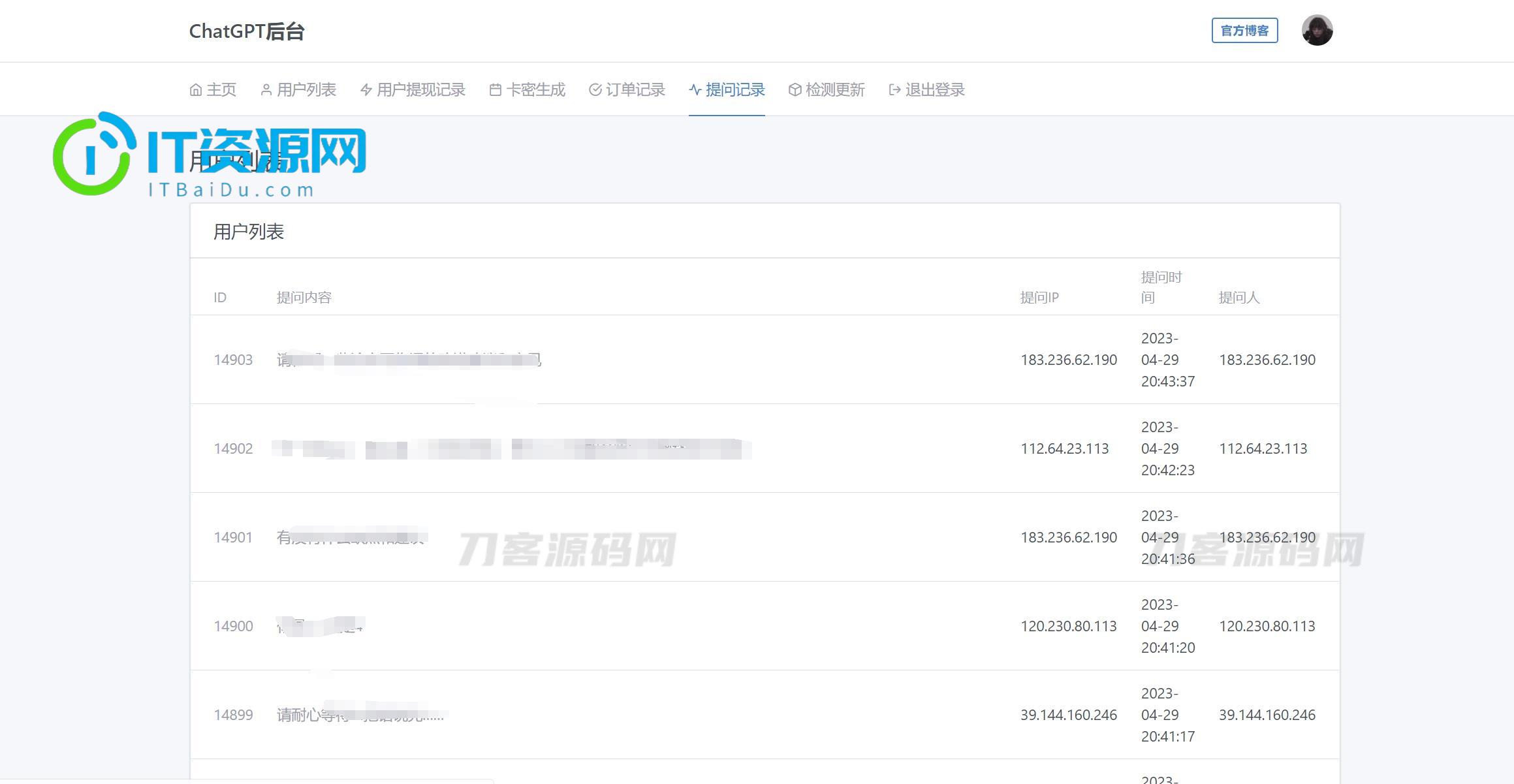
Task: Click the 提问人 value in row 14902
Action: (1263, 448)
